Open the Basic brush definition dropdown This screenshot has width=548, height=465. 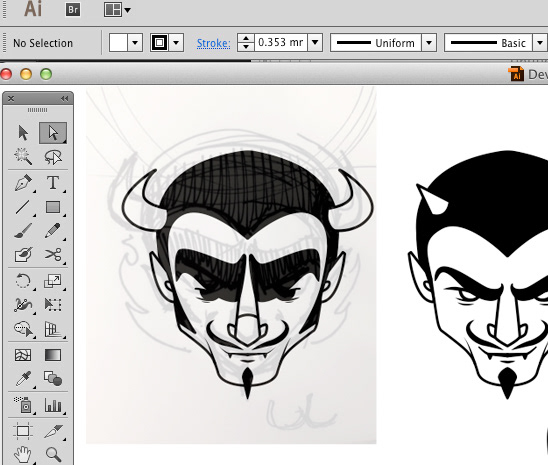540,43
